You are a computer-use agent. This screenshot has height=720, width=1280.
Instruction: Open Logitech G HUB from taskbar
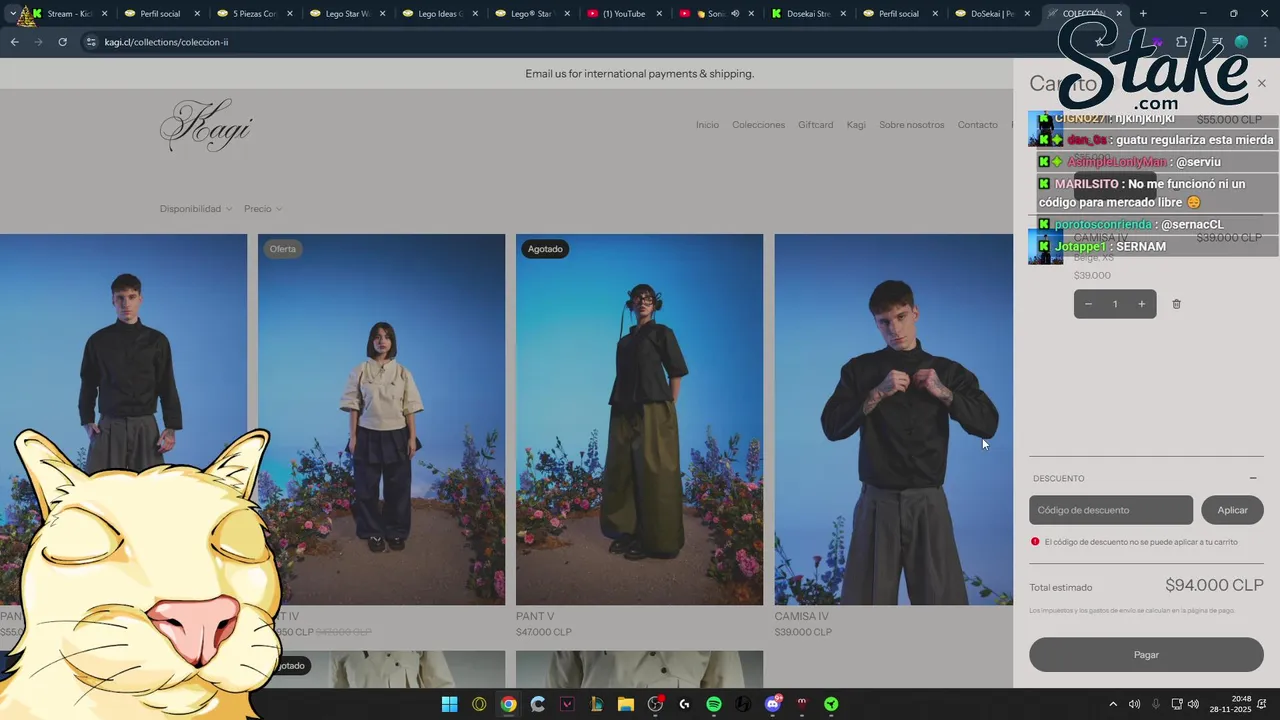684,704
